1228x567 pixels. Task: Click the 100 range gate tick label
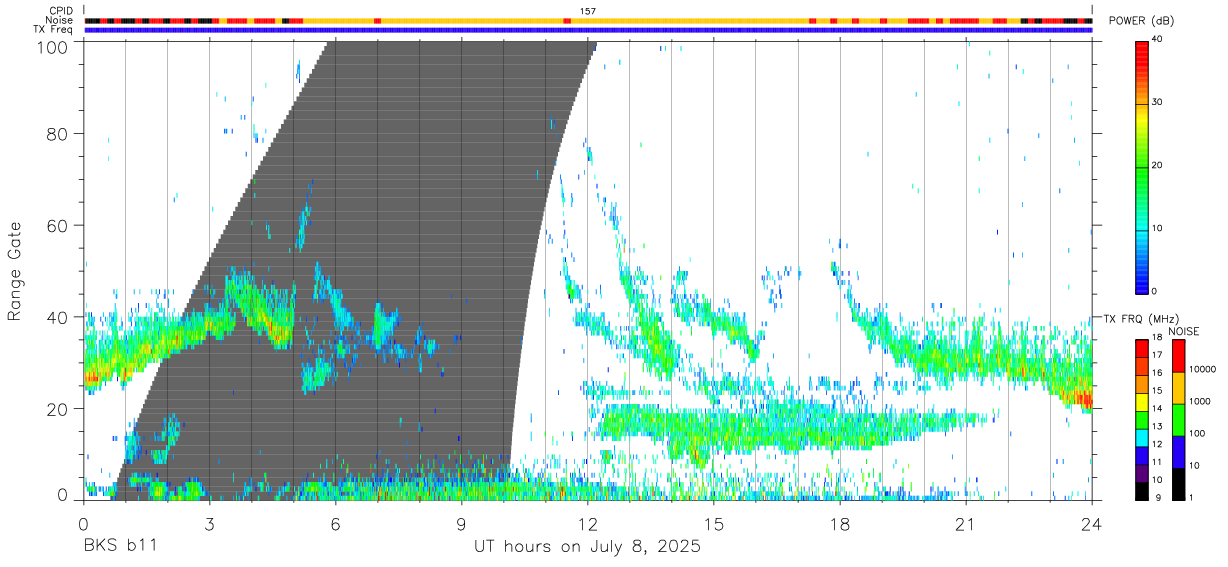[x=55, y=47]
